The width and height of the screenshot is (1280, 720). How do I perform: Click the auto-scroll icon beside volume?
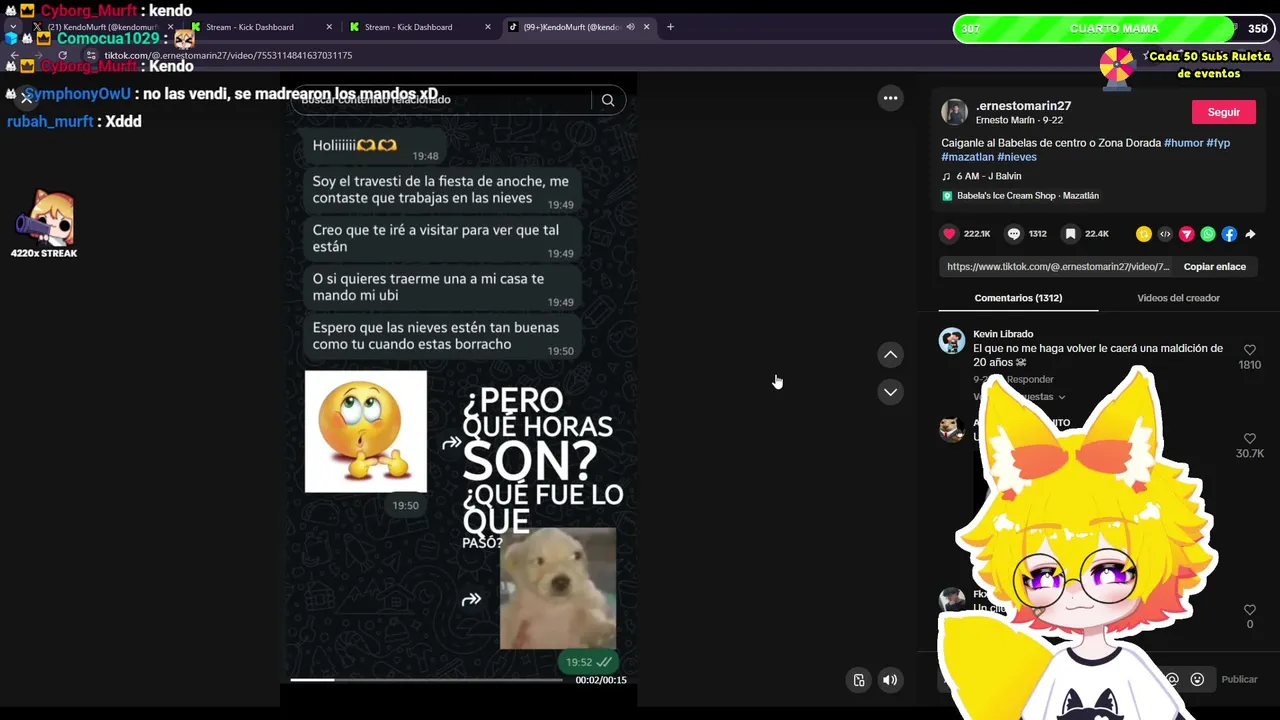858,680
